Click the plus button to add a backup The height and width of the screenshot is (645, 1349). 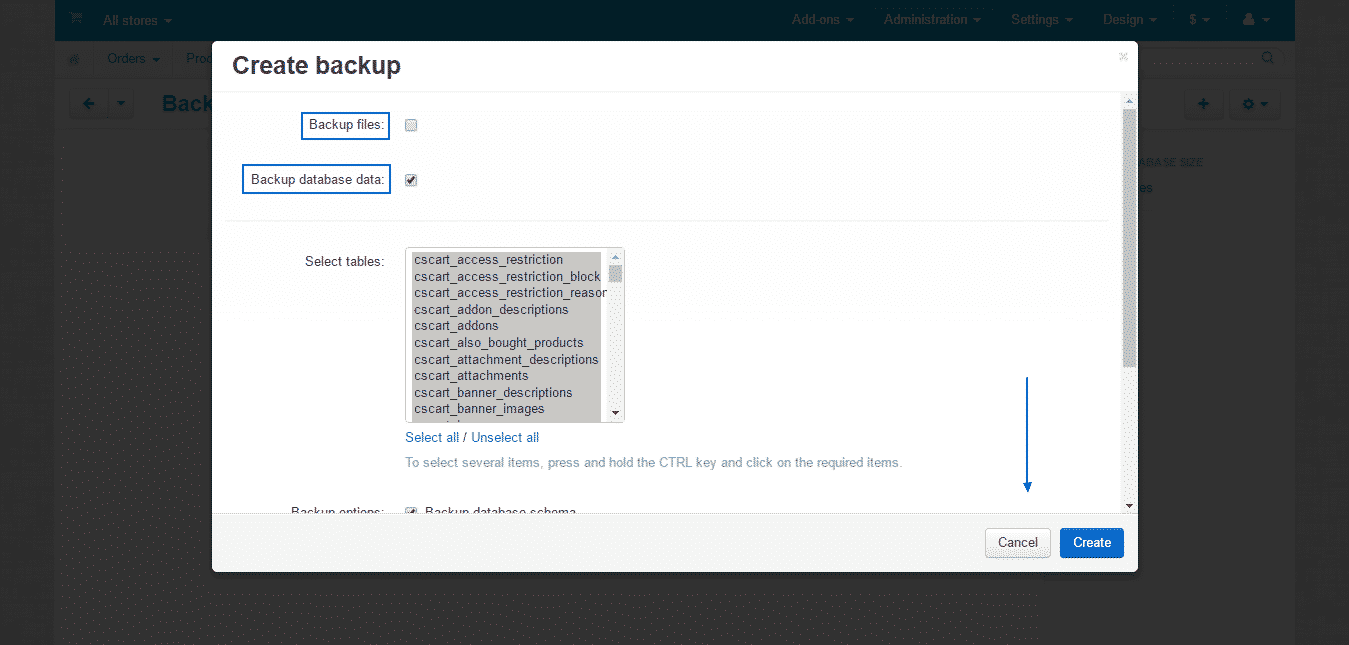(x=1203, y=103)
